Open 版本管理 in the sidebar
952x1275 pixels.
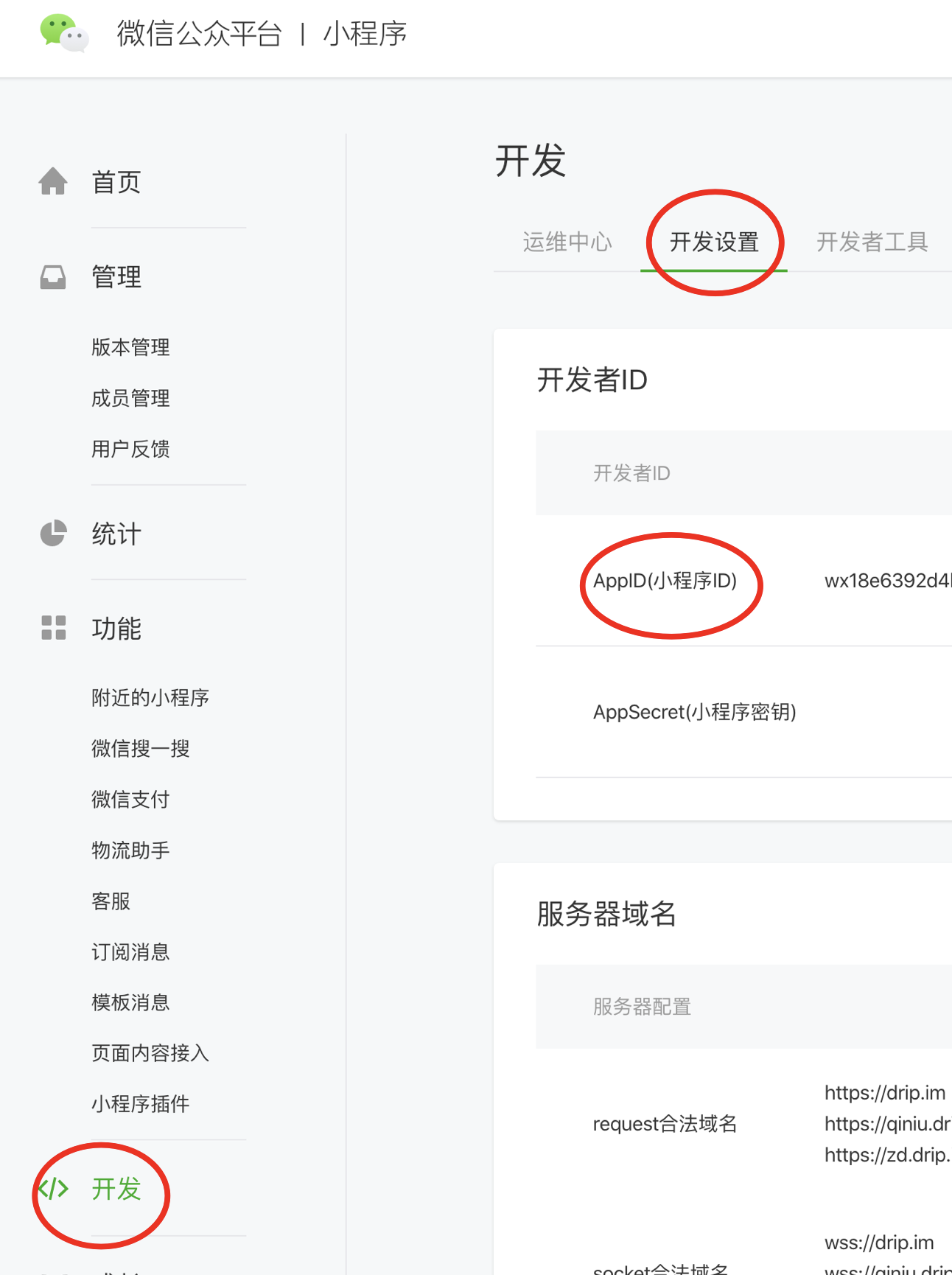point(130,347)
